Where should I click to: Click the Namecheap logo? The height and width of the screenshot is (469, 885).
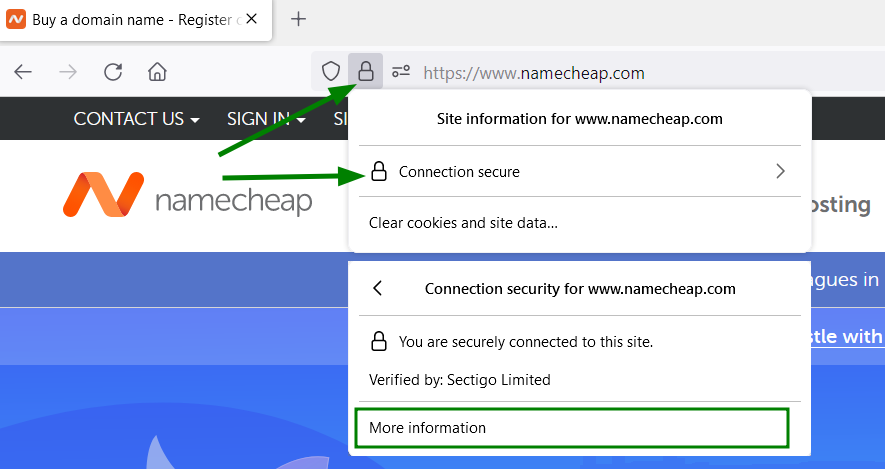[187, 195]
